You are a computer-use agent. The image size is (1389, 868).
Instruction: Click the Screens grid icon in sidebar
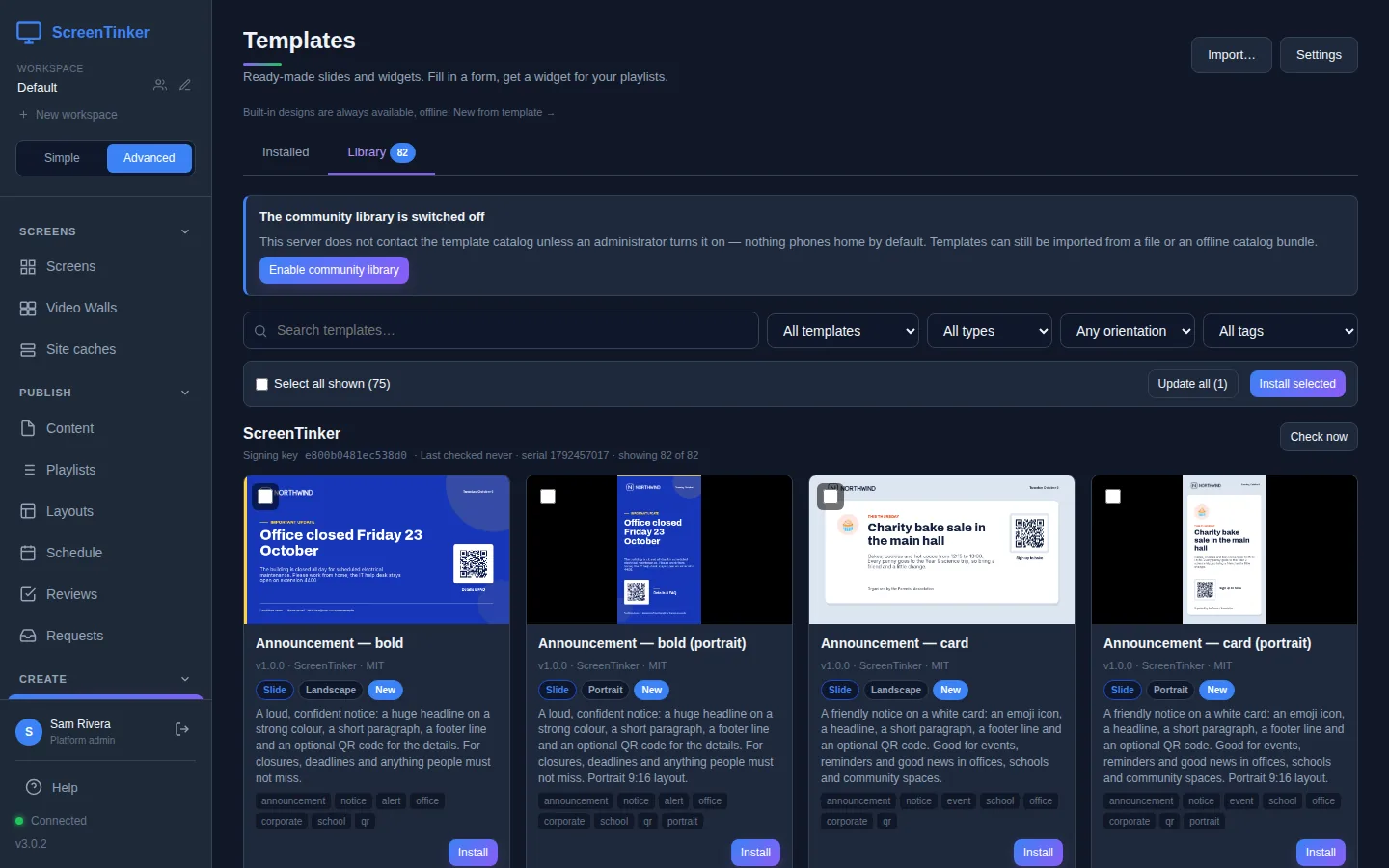click(x=28, y=267)
